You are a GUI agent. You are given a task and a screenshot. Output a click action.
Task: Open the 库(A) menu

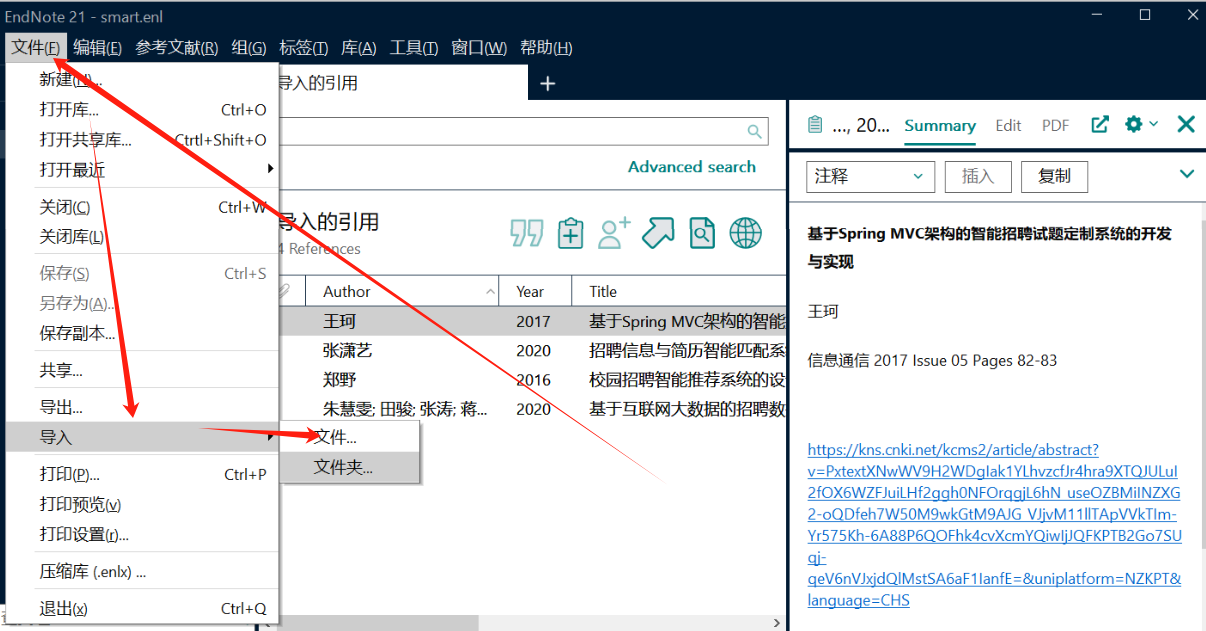(x=358, y=48)
